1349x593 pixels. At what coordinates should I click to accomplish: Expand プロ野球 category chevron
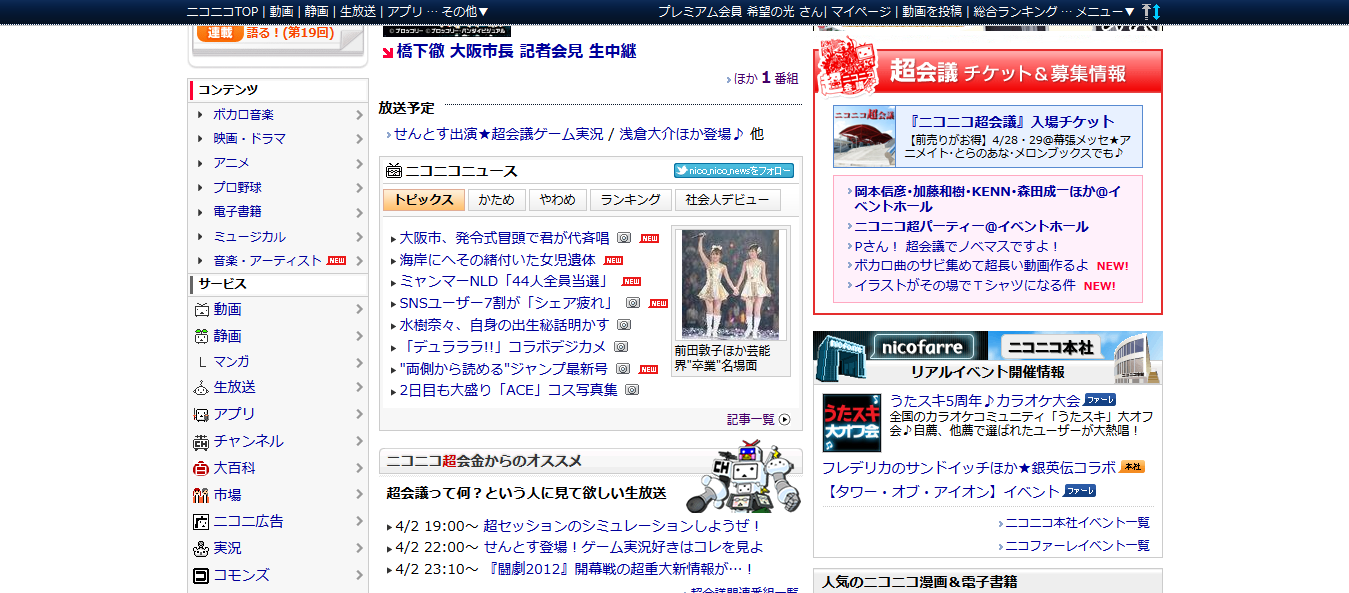point(359,188)
